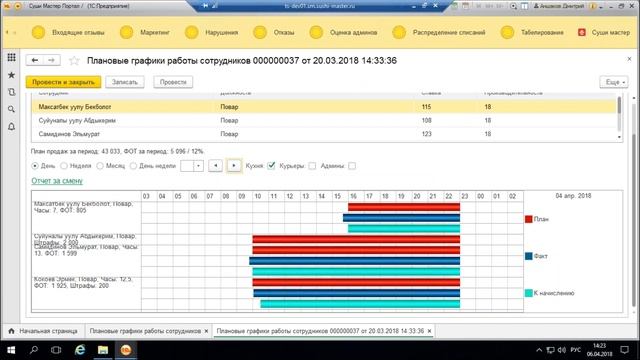Click Провести и закрыть button
Viewport: 640px width, 360px height.
(63, 82)
